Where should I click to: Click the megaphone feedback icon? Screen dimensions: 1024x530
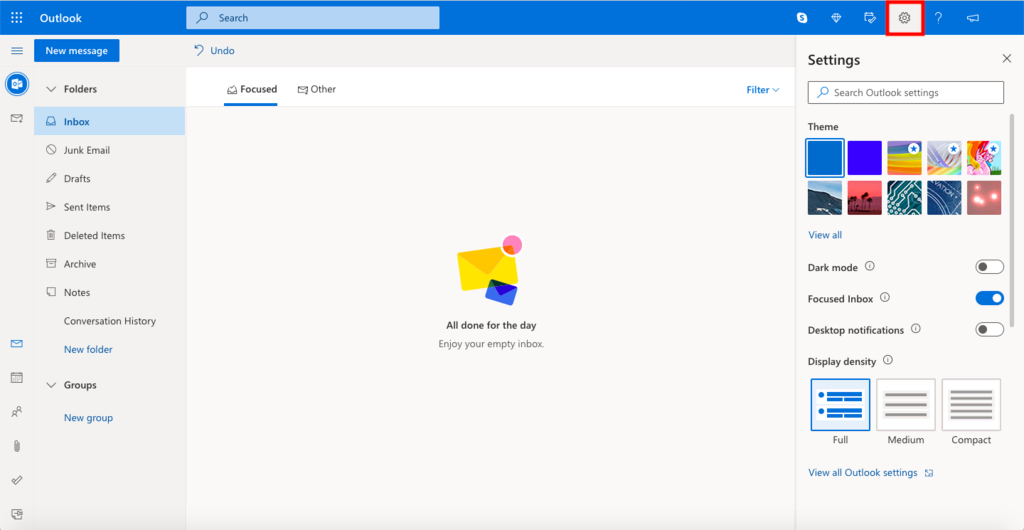point(973,18)
